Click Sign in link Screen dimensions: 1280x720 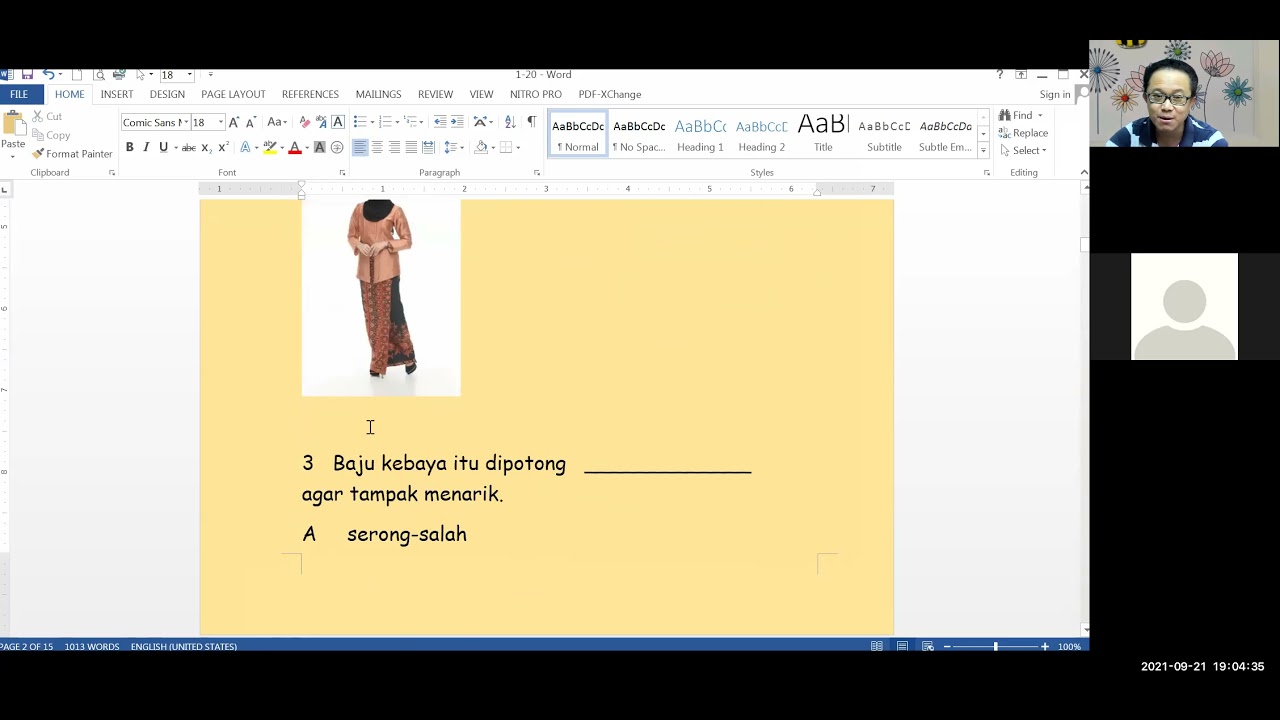click(1055, 94)
